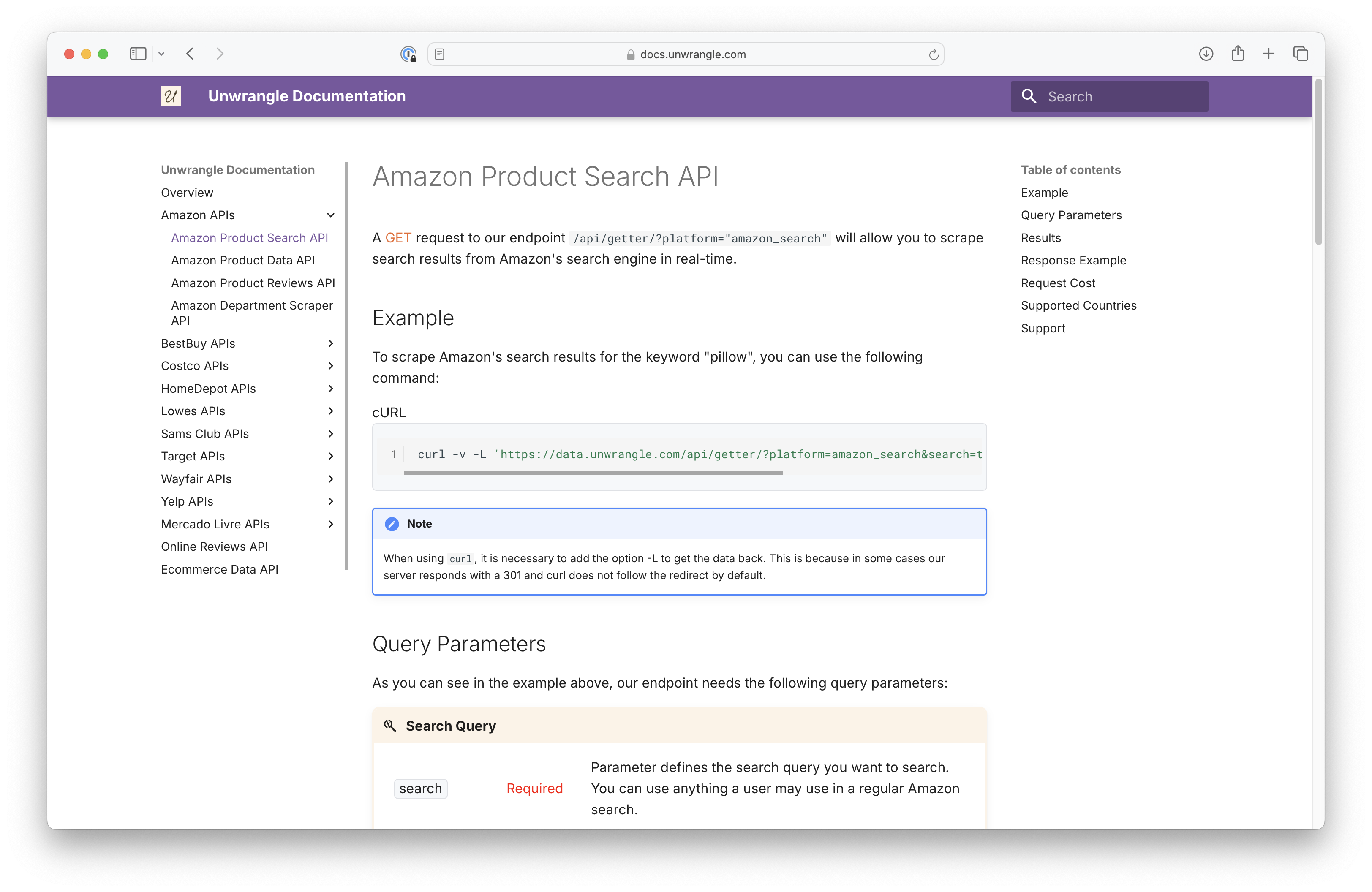Expand the Sams Club APIs chevron
Screen dimensions: 1372x892
tap(330, 433)
